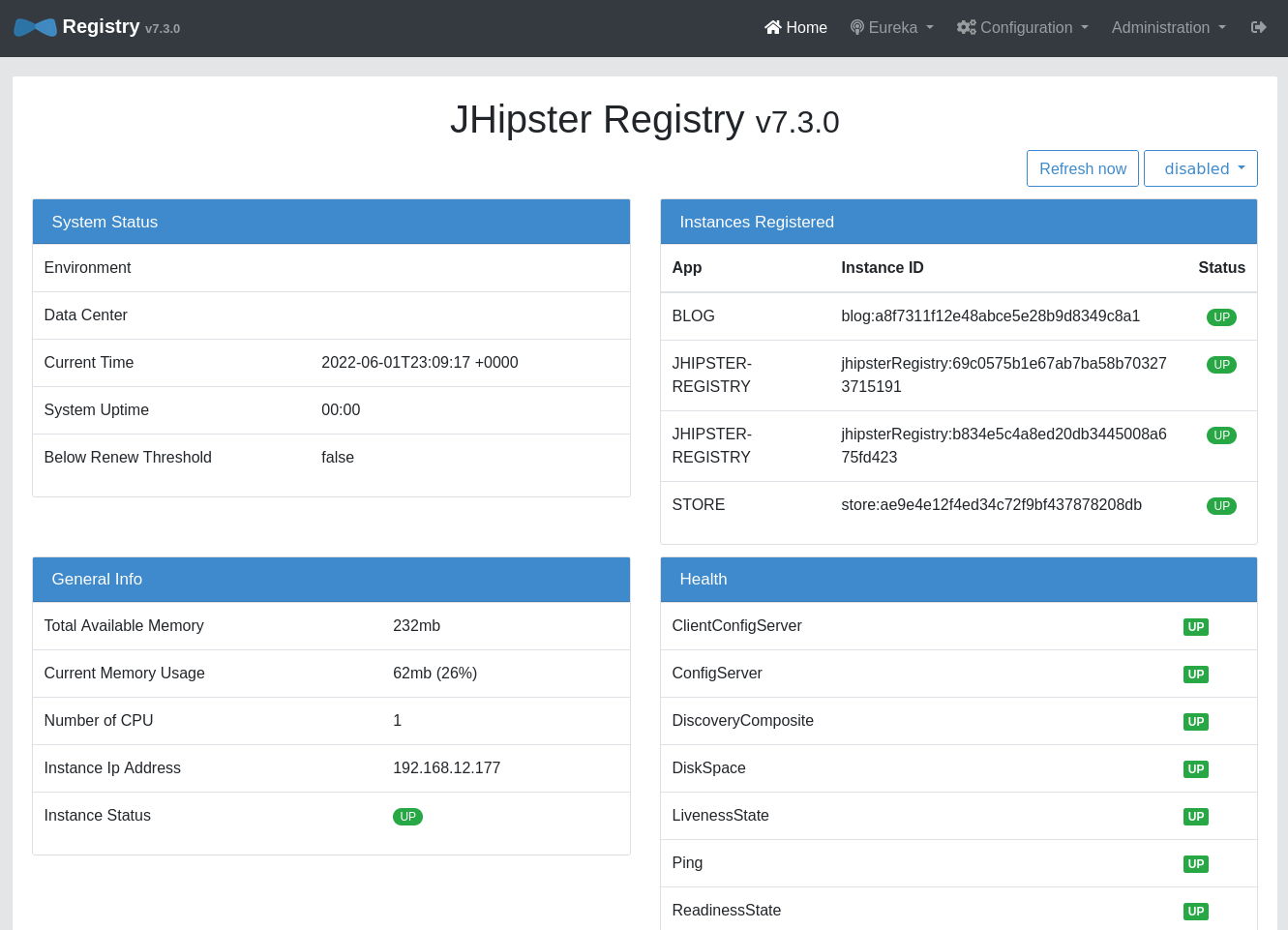Click the Eureka podcast icon
Screen dimensions: 1288x930
tap(856, 27)
